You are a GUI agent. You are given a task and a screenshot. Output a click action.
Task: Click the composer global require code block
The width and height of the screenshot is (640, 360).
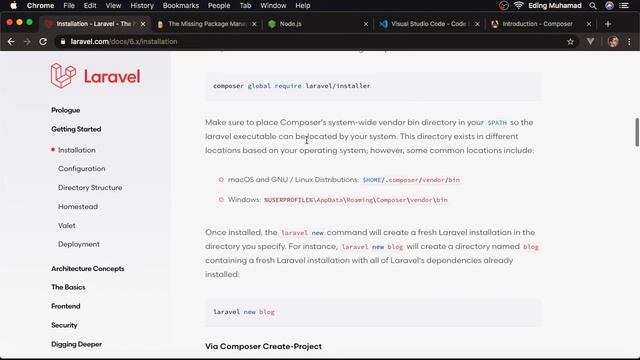[x=373, y=86]
